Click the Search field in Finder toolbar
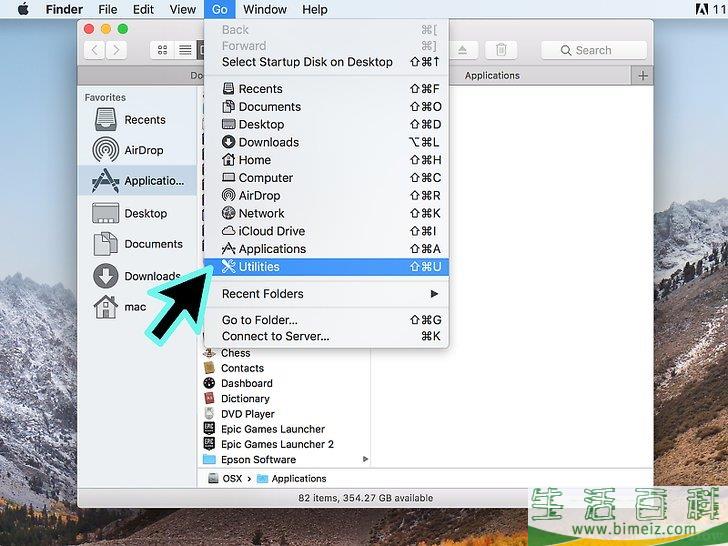 tap(594, 50)
